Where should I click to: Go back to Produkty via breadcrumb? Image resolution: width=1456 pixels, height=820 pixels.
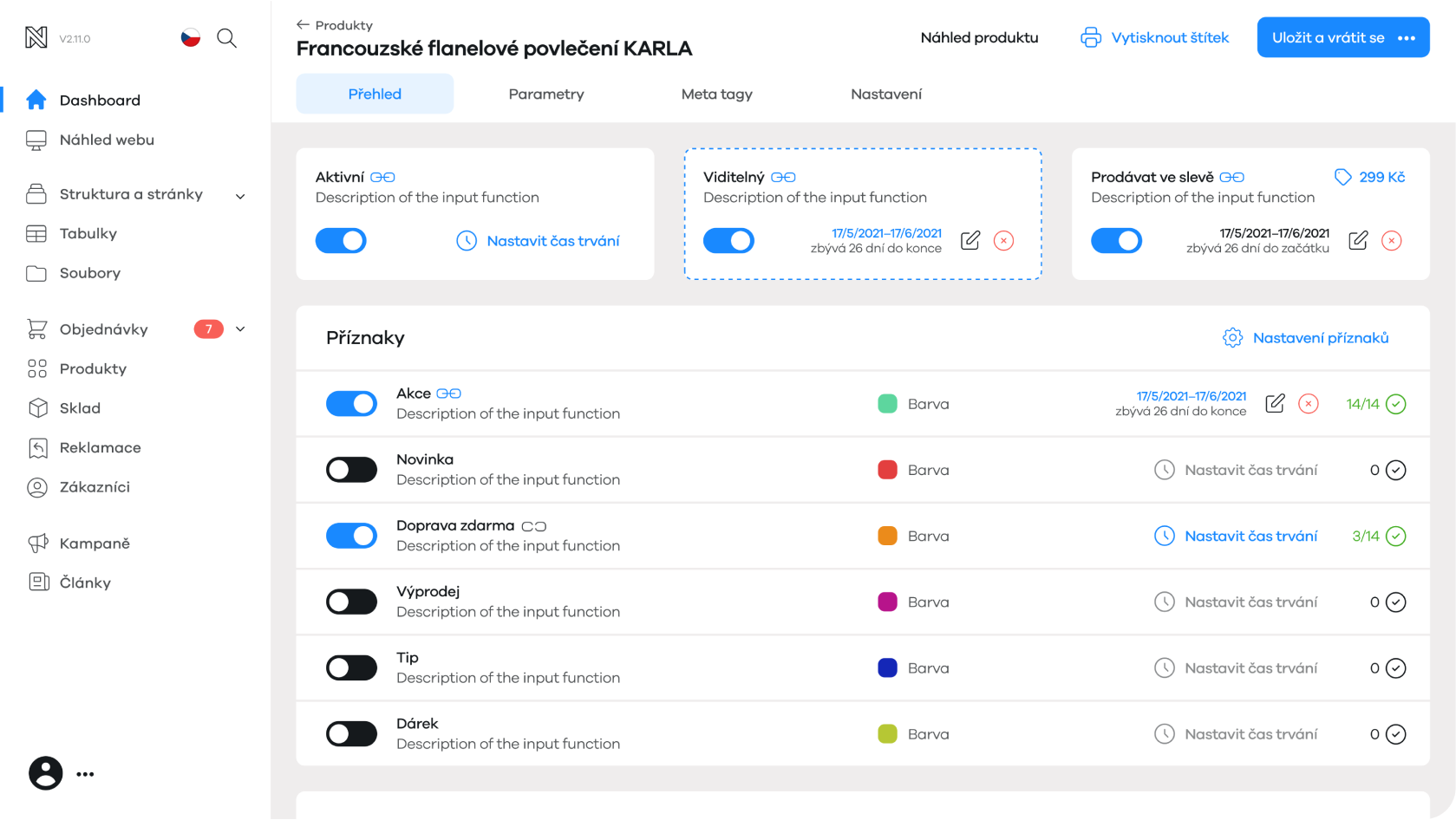coord(335,25)
